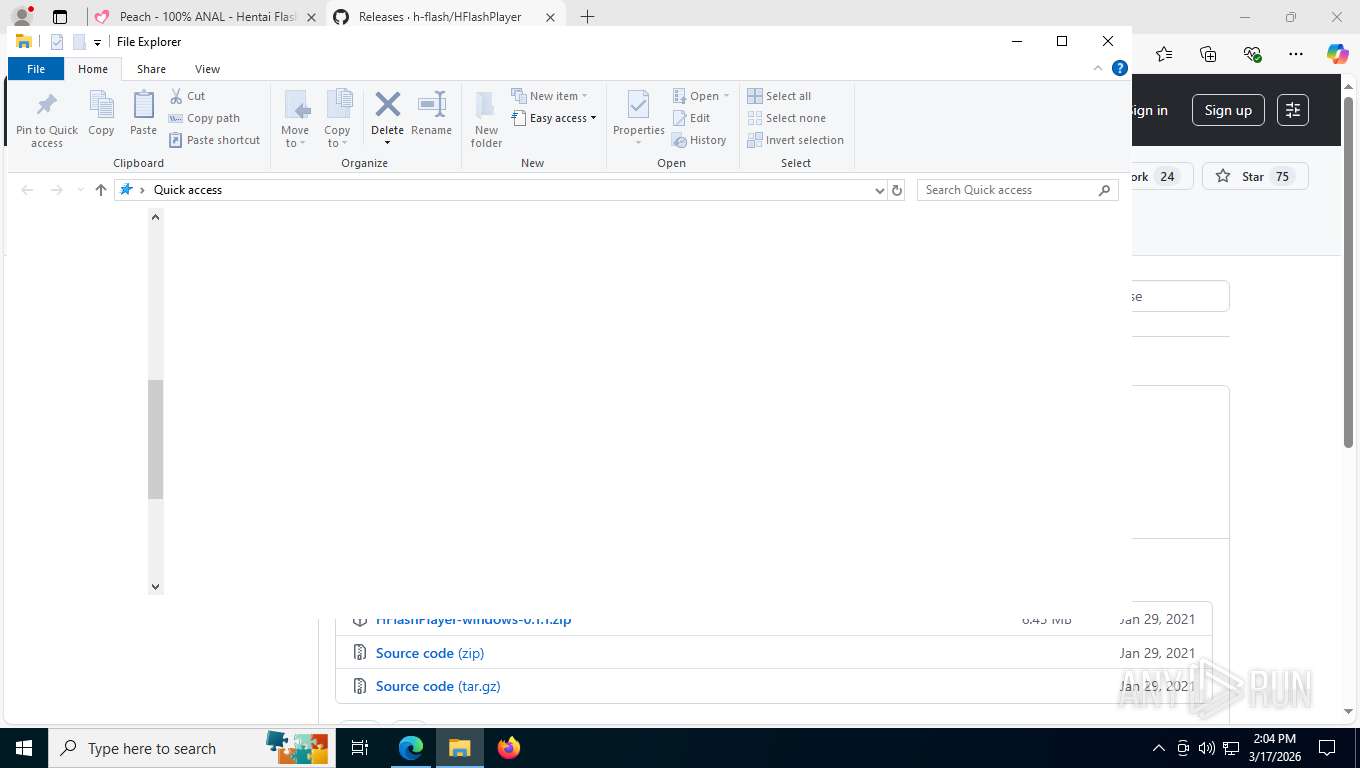Open a new browser tab
Screen dimensions: 1360x768
click(587, 17)
